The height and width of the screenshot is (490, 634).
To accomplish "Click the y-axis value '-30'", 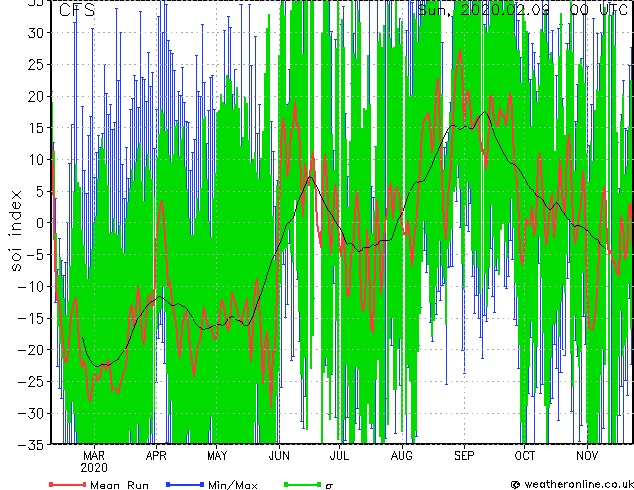I will coord(32,413).
